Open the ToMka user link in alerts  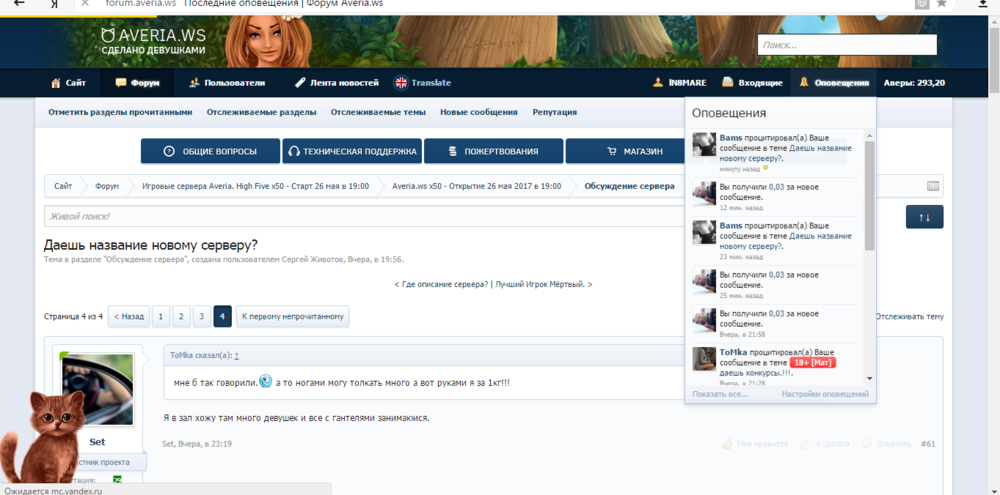click(733, 352)
